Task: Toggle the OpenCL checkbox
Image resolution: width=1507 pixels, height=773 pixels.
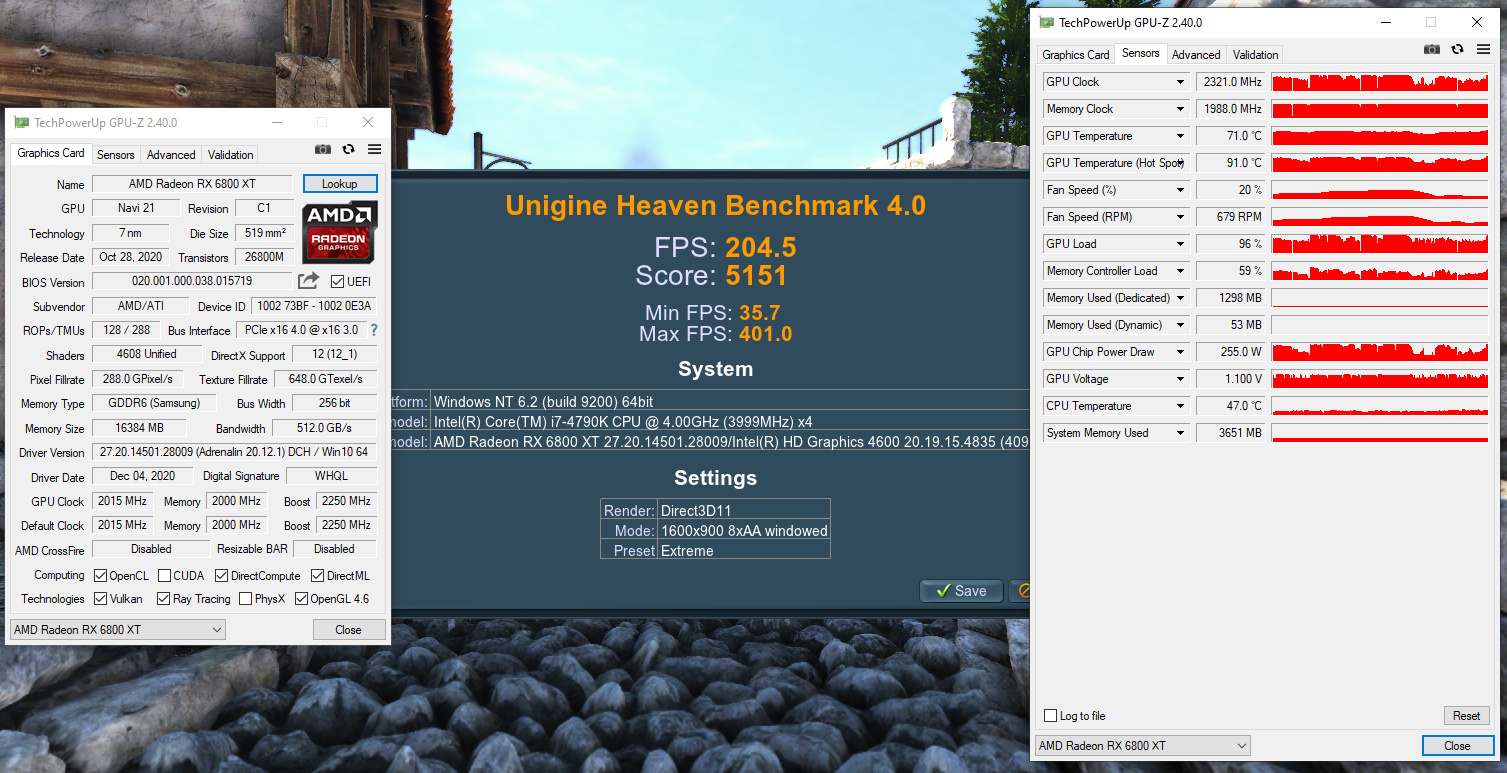Action: point(100,576)
